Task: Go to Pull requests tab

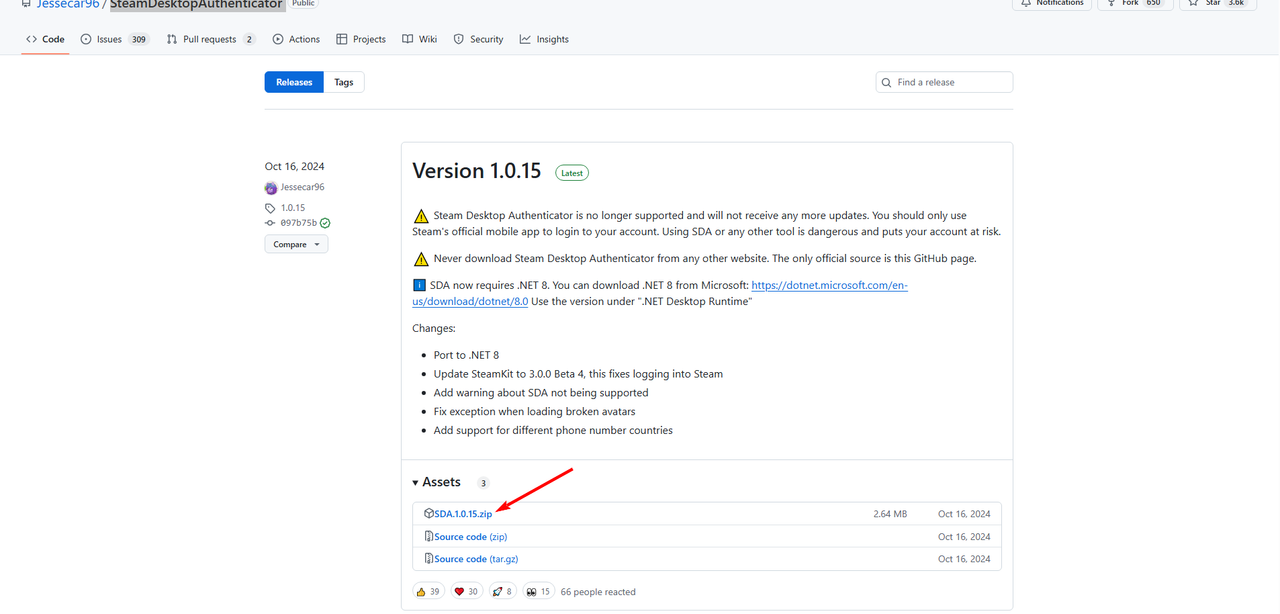Action: (211, 39)
